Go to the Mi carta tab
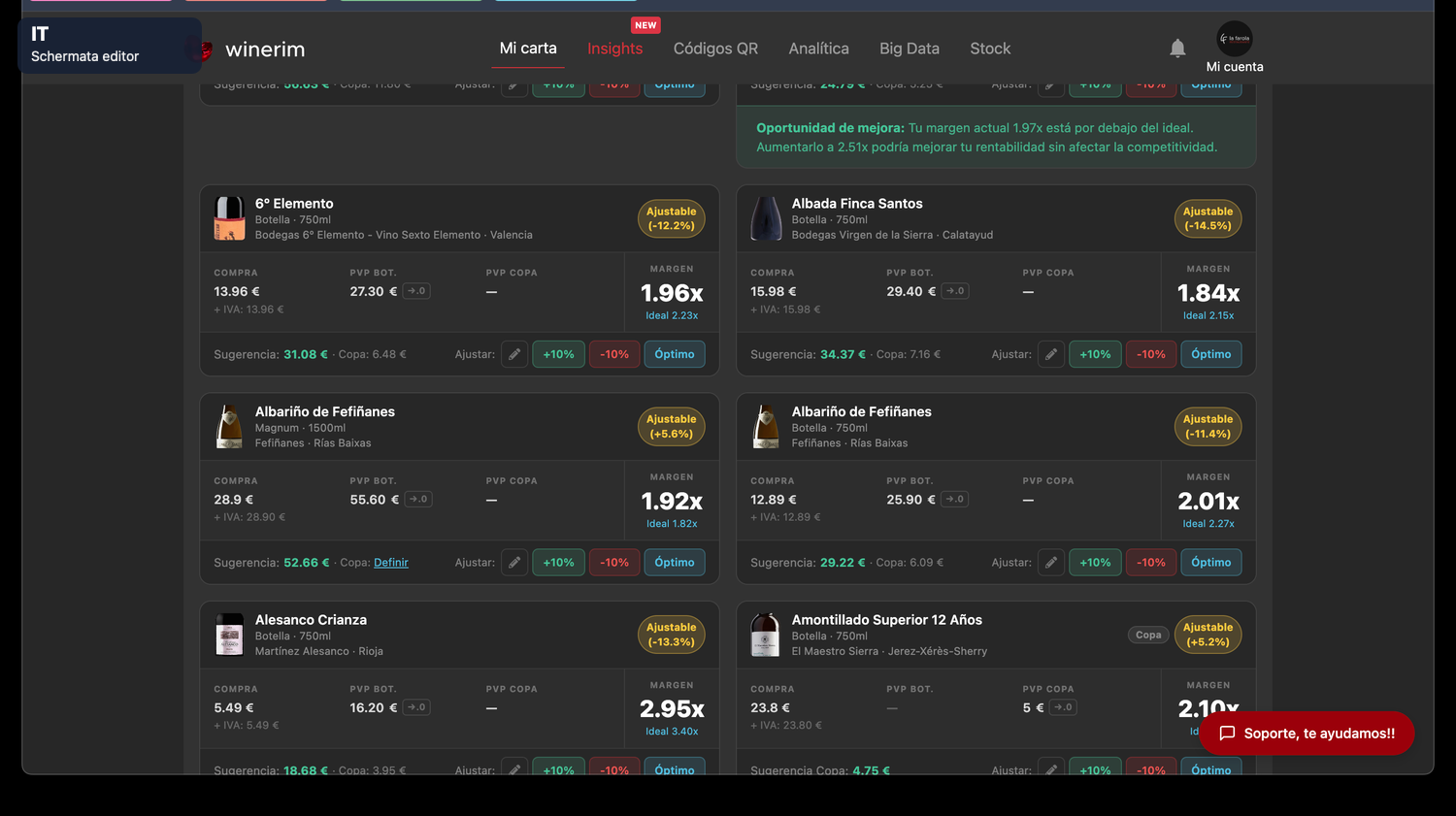The height and width of the screenshot is (816, 1456). 528,49
